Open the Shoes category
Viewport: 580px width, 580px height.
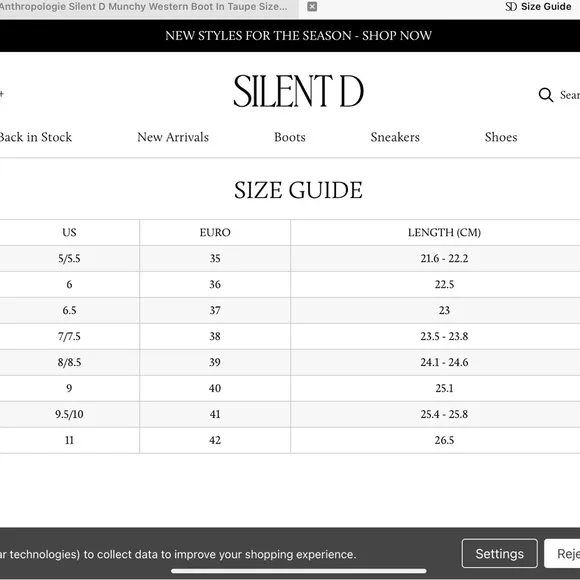(x=501, y=137)
